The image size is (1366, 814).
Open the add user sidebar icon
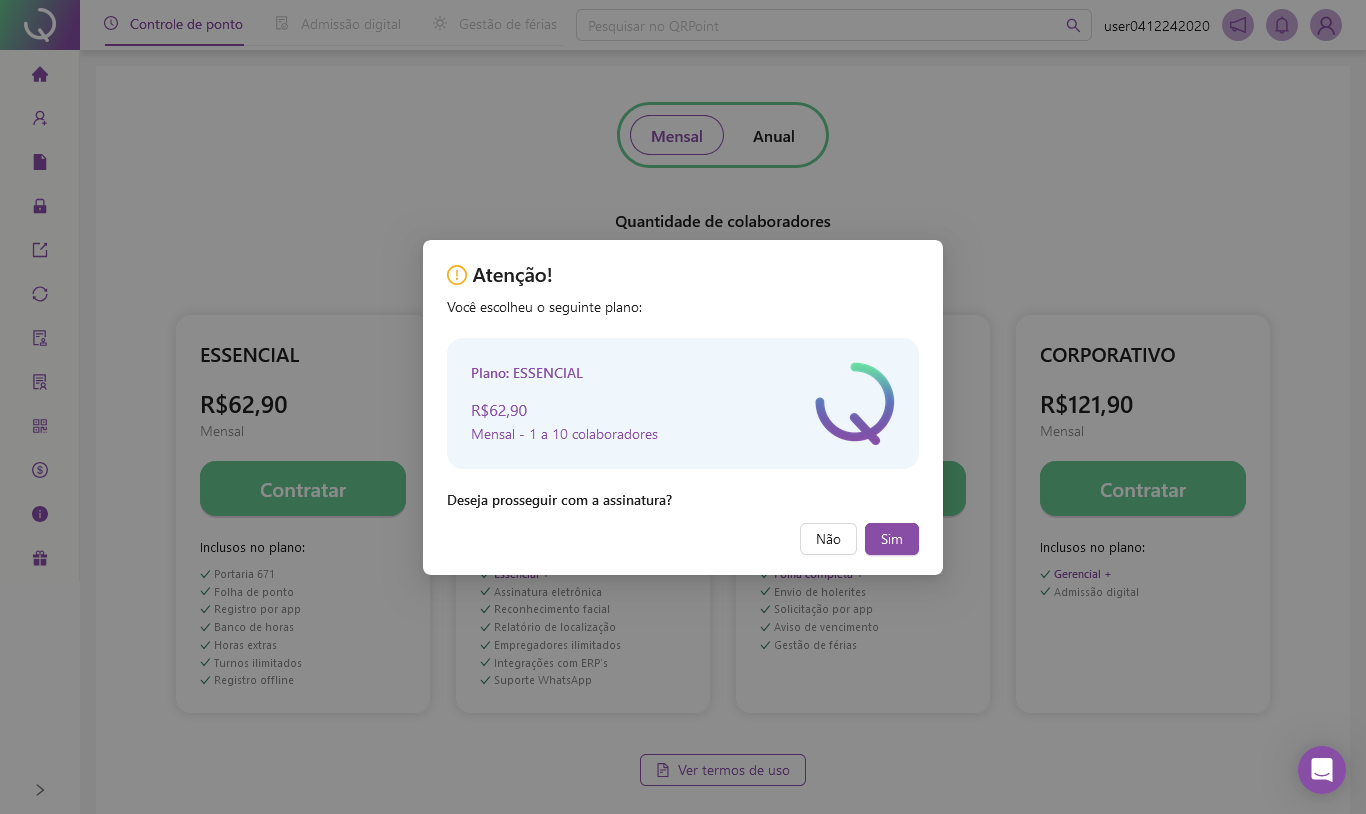click(x=40, y=118)
